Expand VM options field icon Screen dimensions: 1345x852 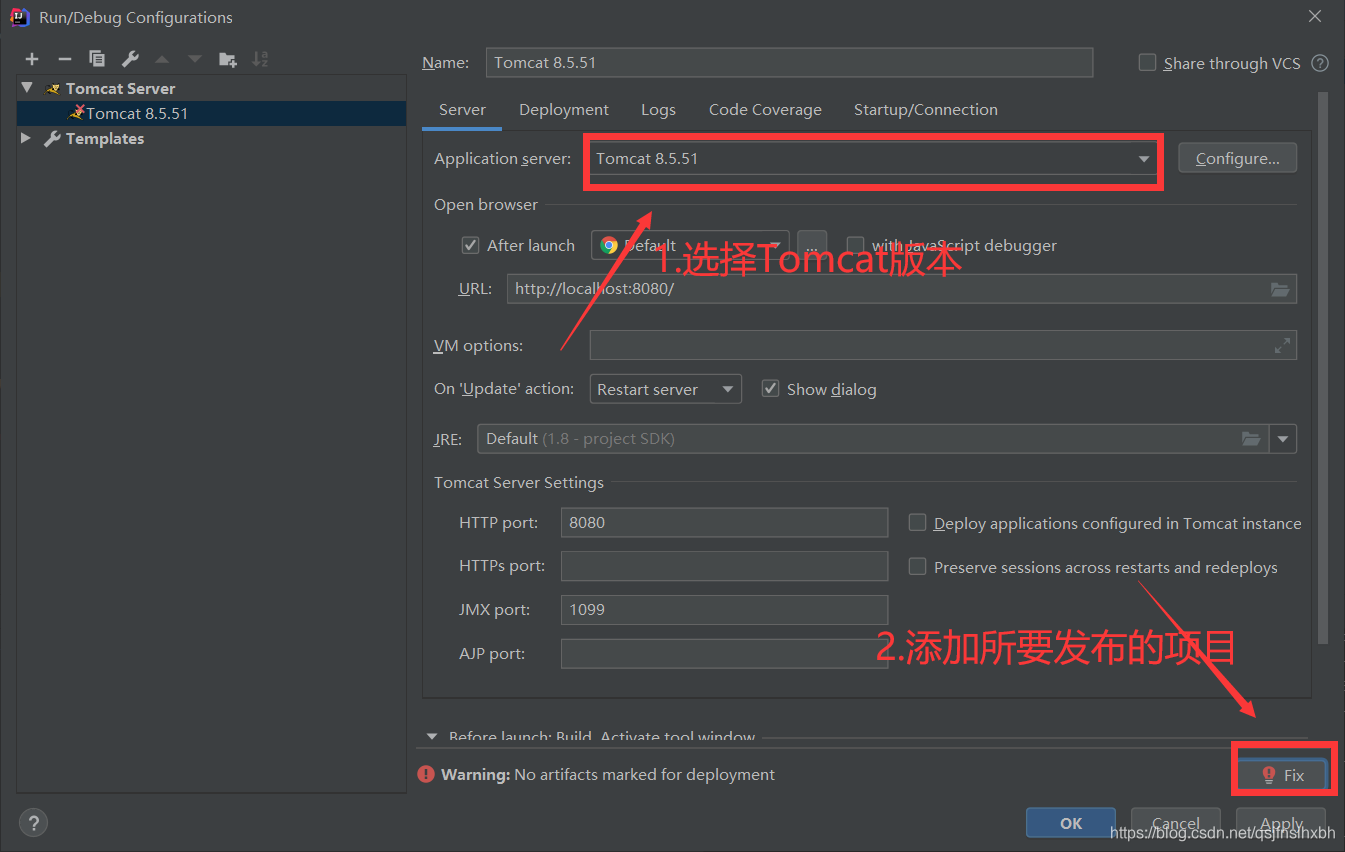[1282, 345]
